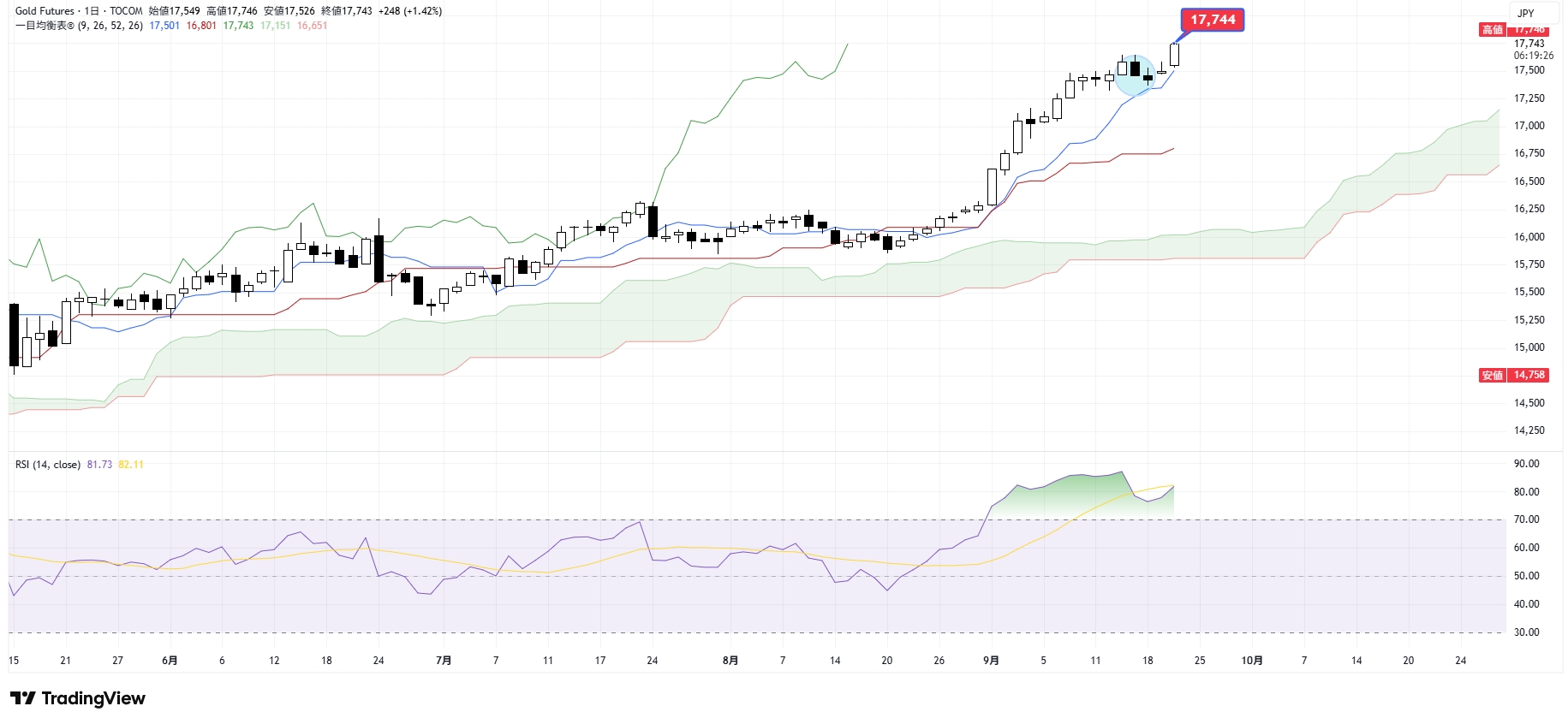Click the 7月 label on time axis

(444, 661)
